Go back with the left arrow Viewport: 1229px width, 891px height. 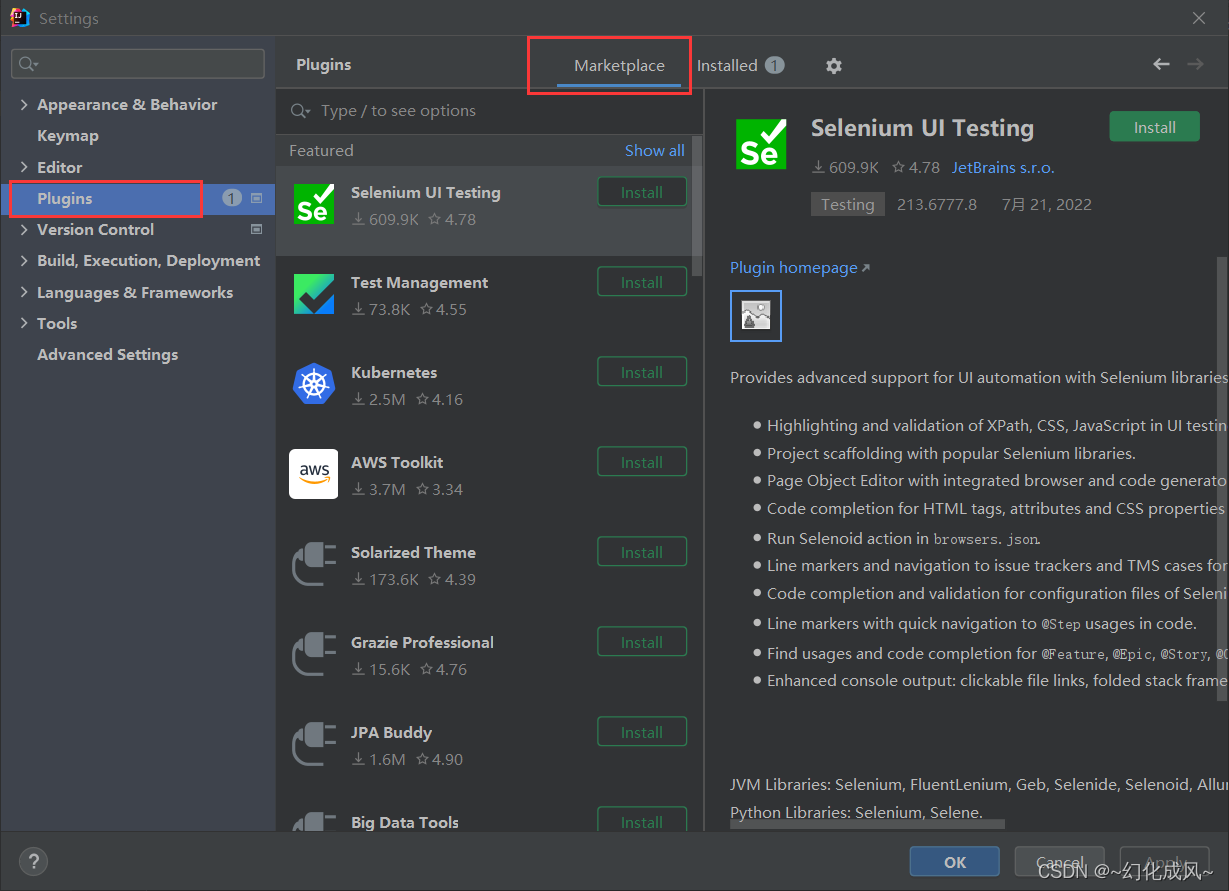[x=1161, y=64]
